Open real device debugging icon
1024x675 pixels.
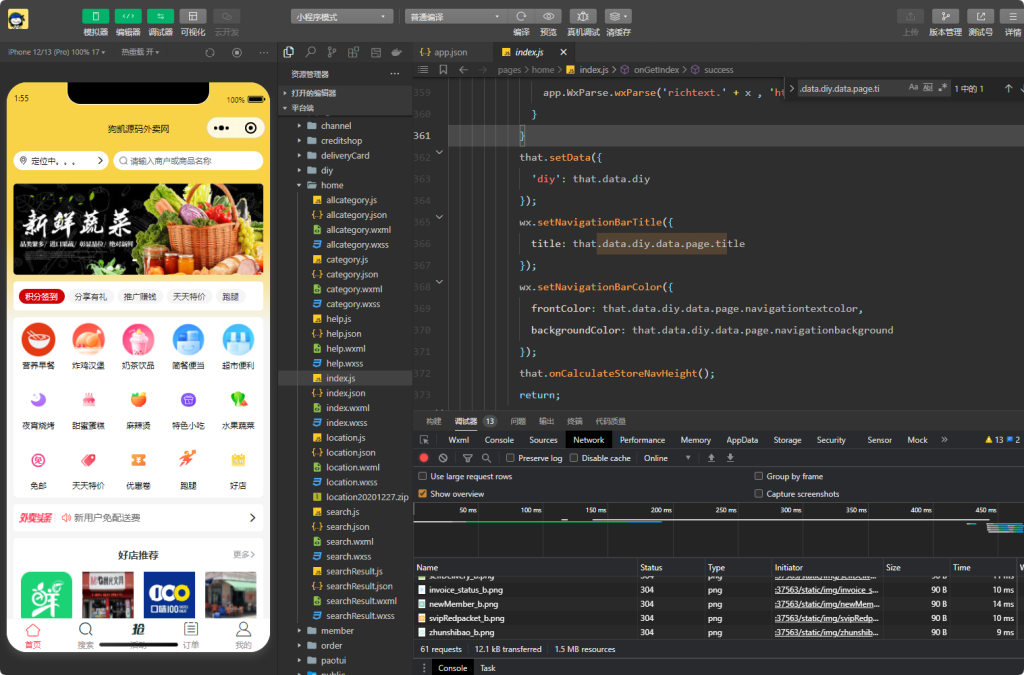583,16
